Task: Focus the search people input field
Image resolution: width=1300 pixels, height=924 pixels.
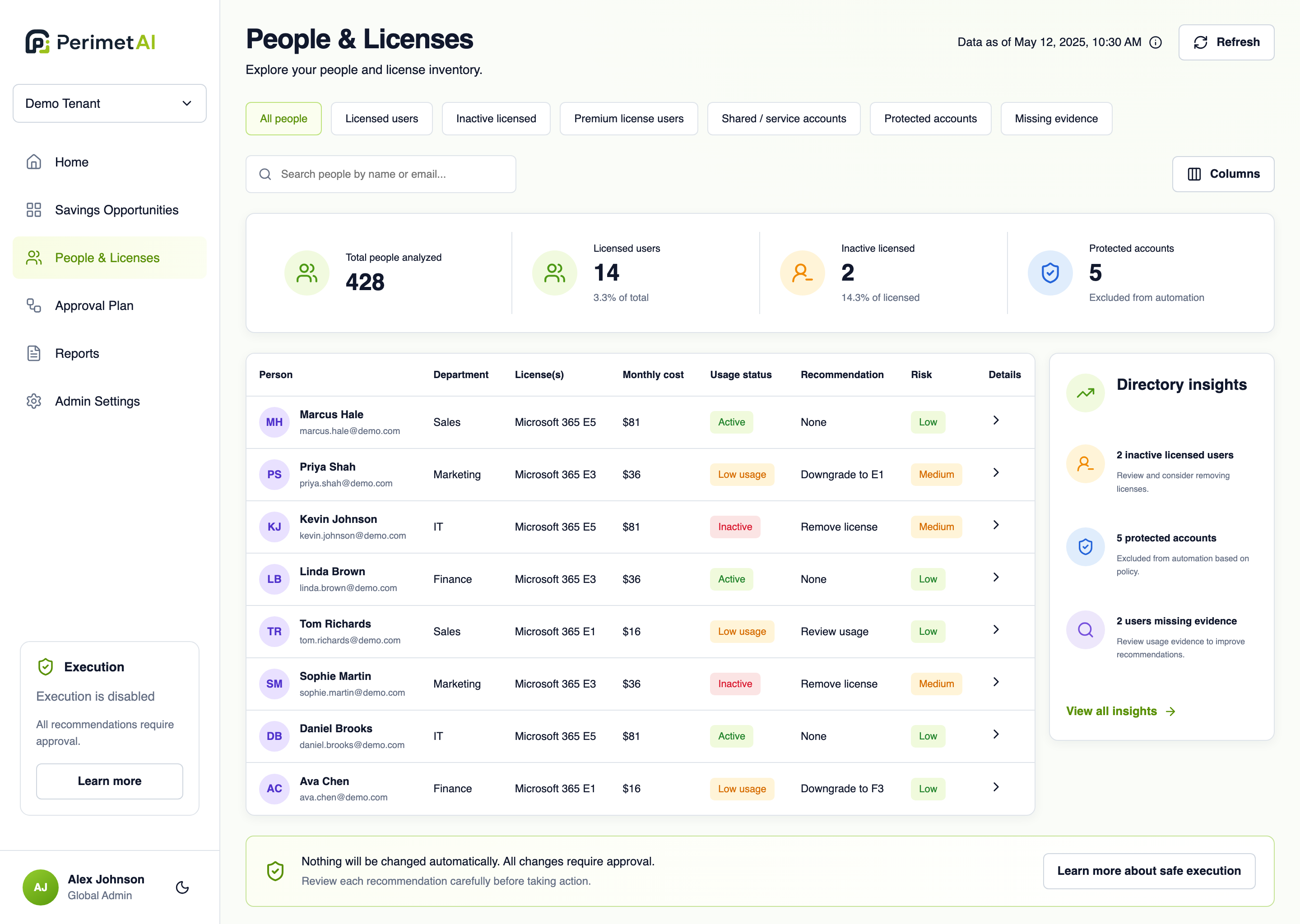Action: [380, 174]
